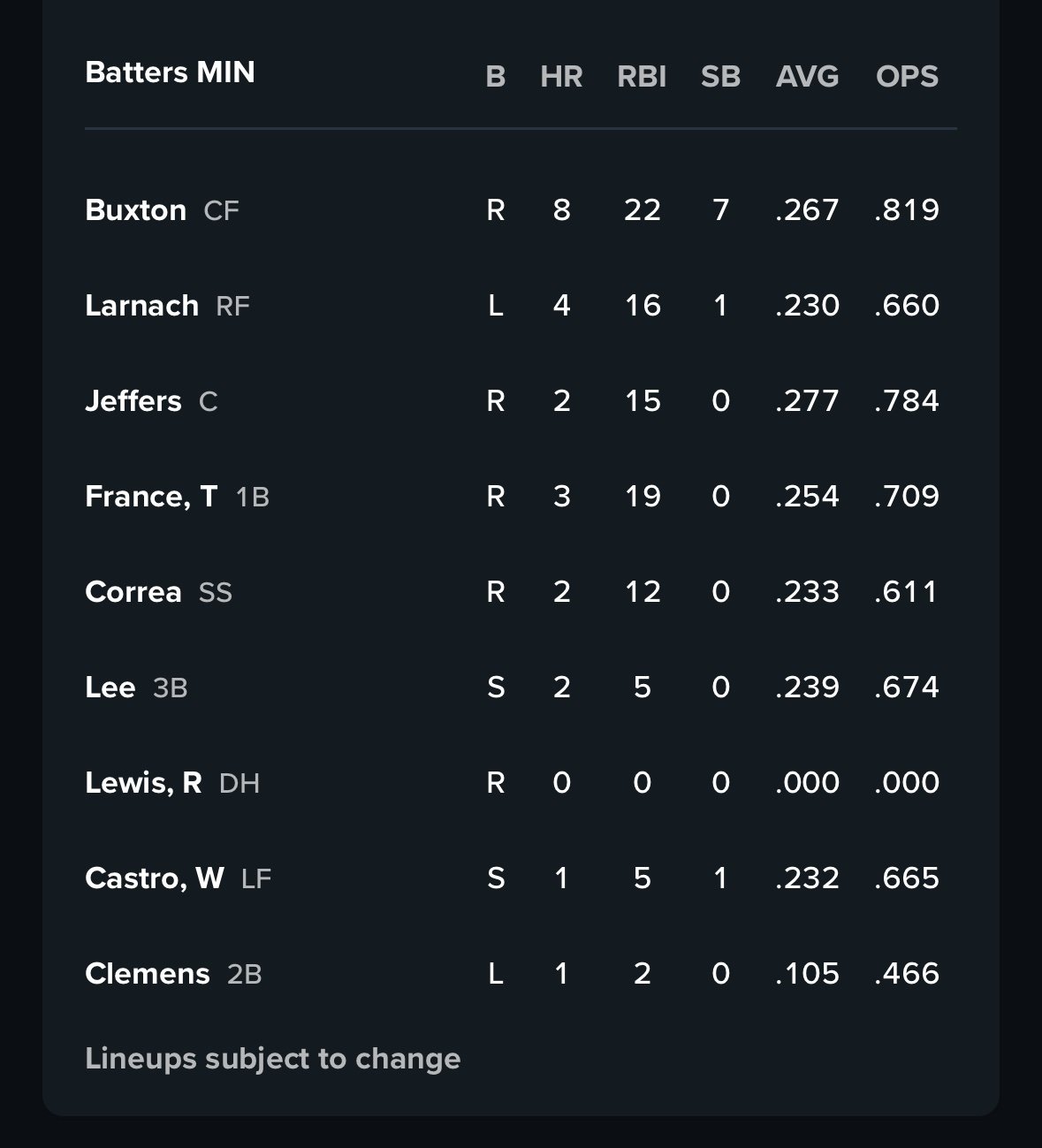Tap on Jeffers in the lineup

pyautogui.click(x=133, y=401)
